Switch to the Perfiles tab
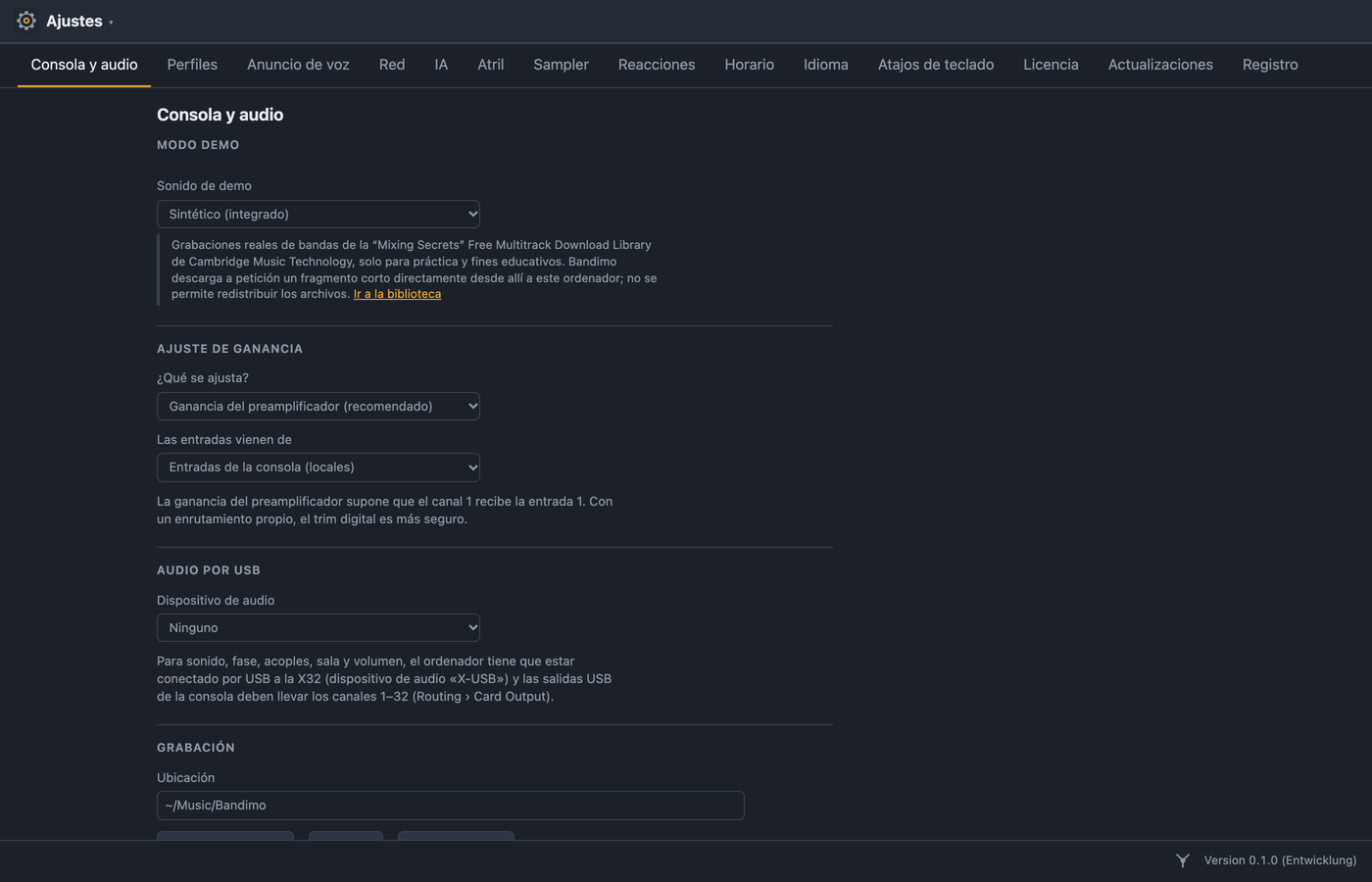Viewport: 1372px width, 882px height. (x=192, y=65)
